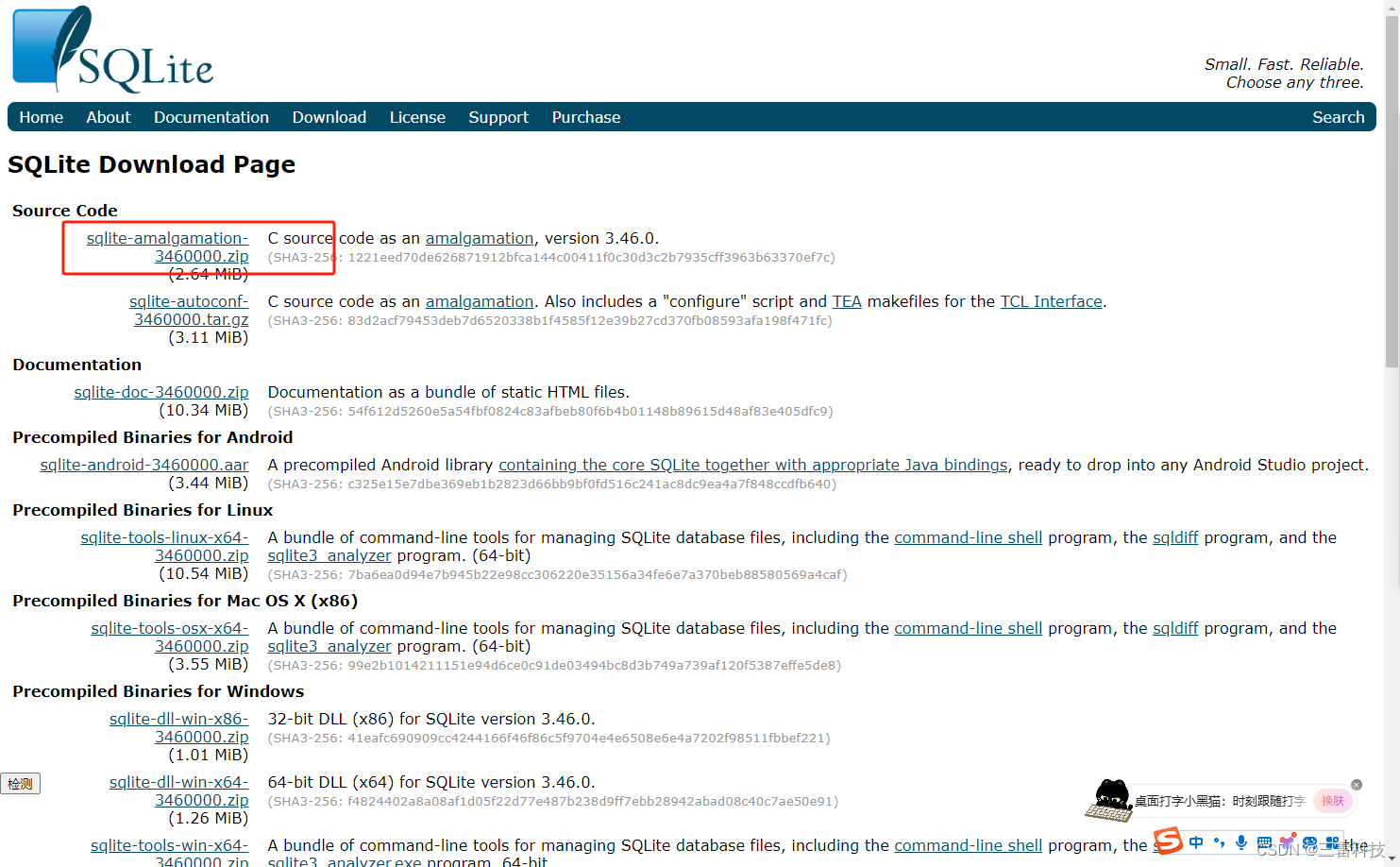Download sqlite-doc-3460000.zip
The height and width of the screenshot is (867, 1400).
(161, 392)
